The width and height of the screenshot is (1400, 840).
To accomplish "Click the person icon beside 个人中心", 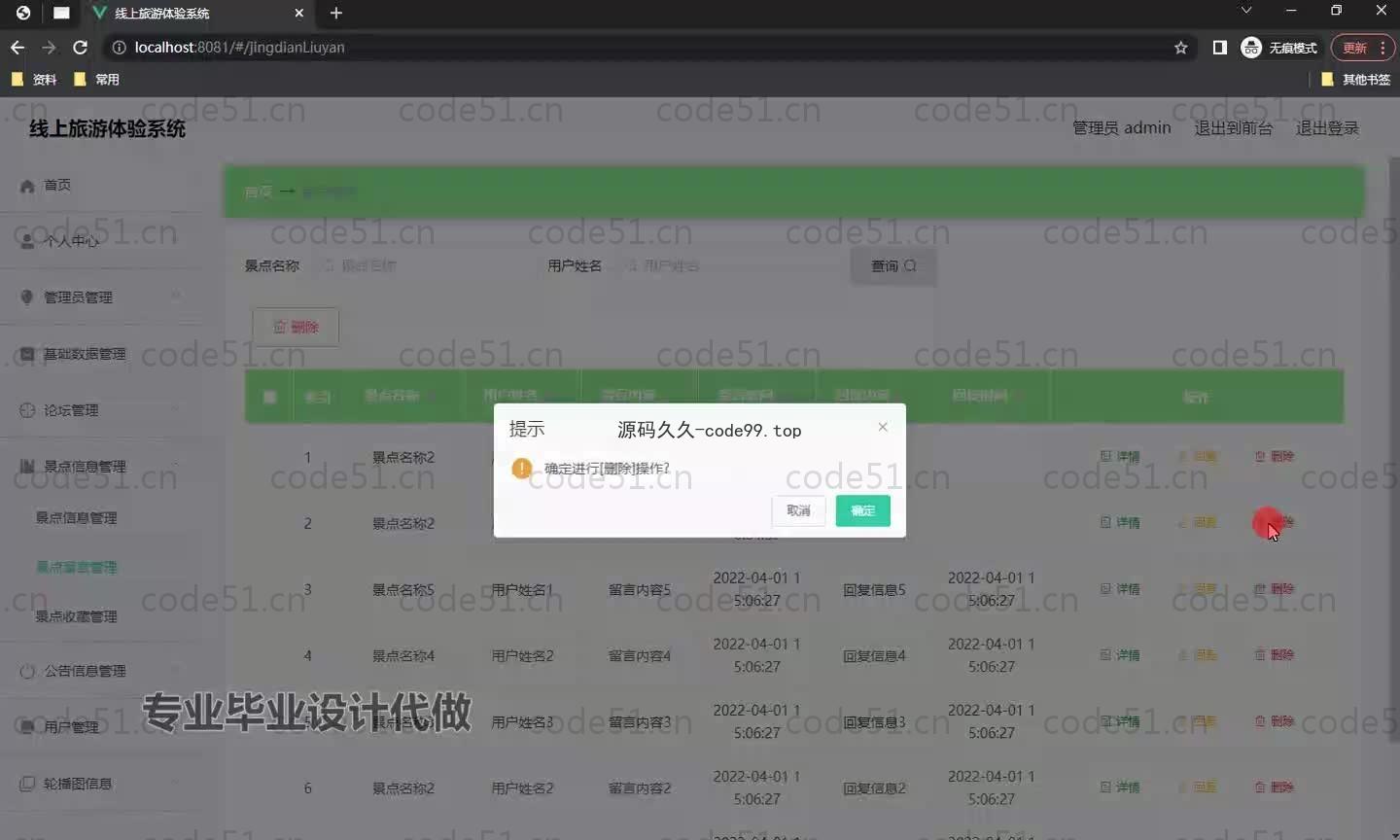I will (x=27, y=241).
